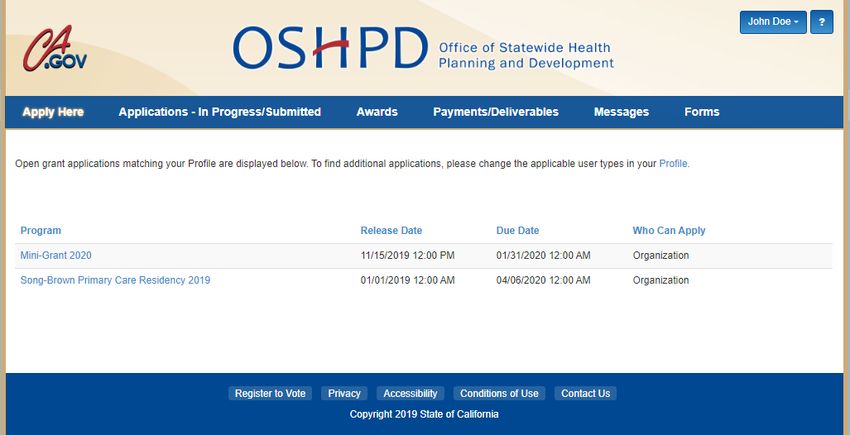The image size is (850, 435).
Task: Click Organization in the Mini-Grant 2020 row
Action: click(661, 255)
